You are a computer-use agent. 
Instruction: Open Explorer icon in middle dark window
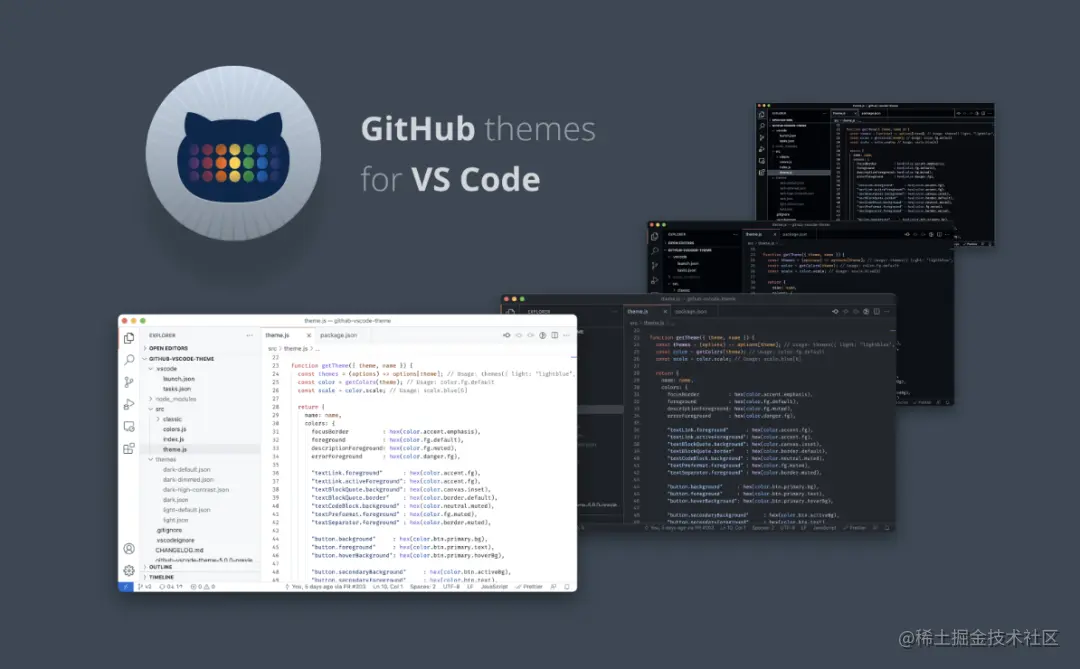click(654, 236)
